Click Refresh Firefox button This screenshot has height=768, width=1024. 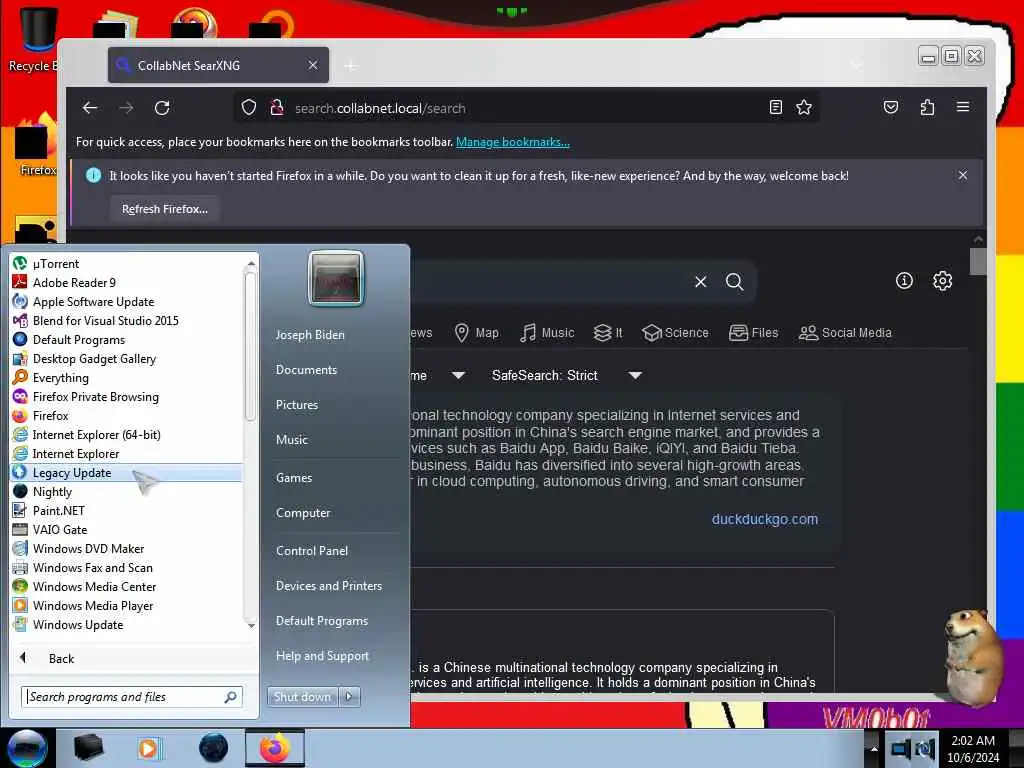coord(165,209)
